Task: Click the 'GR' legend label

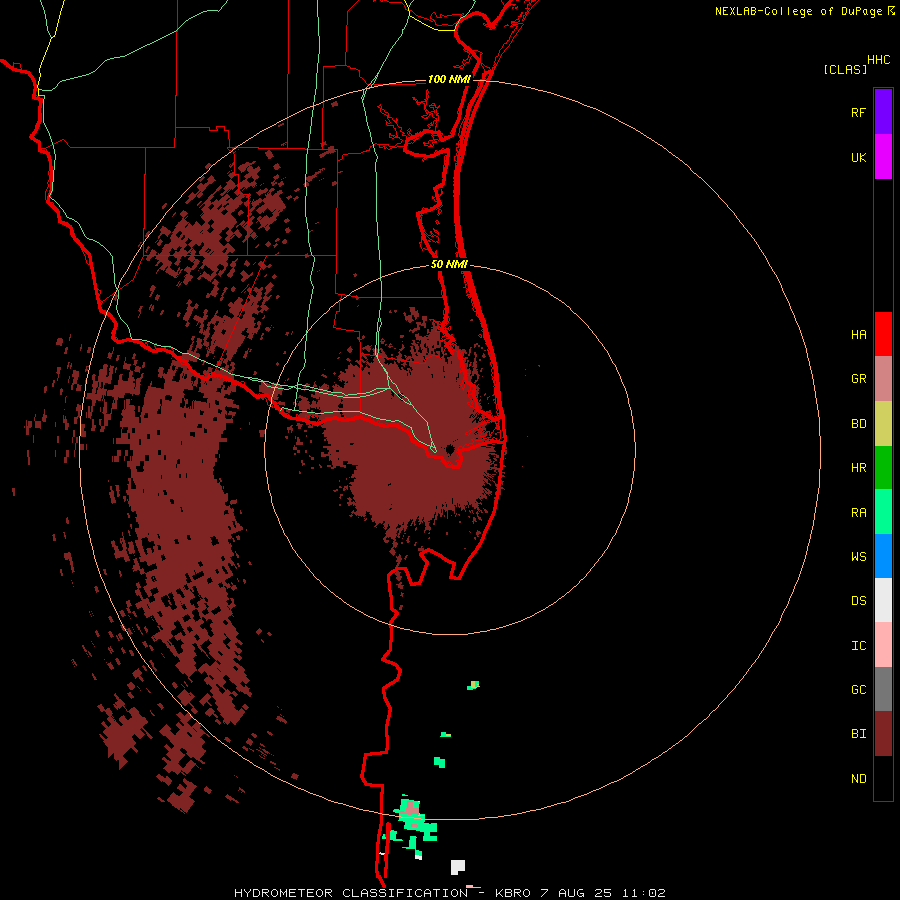Action: (858, 379)
